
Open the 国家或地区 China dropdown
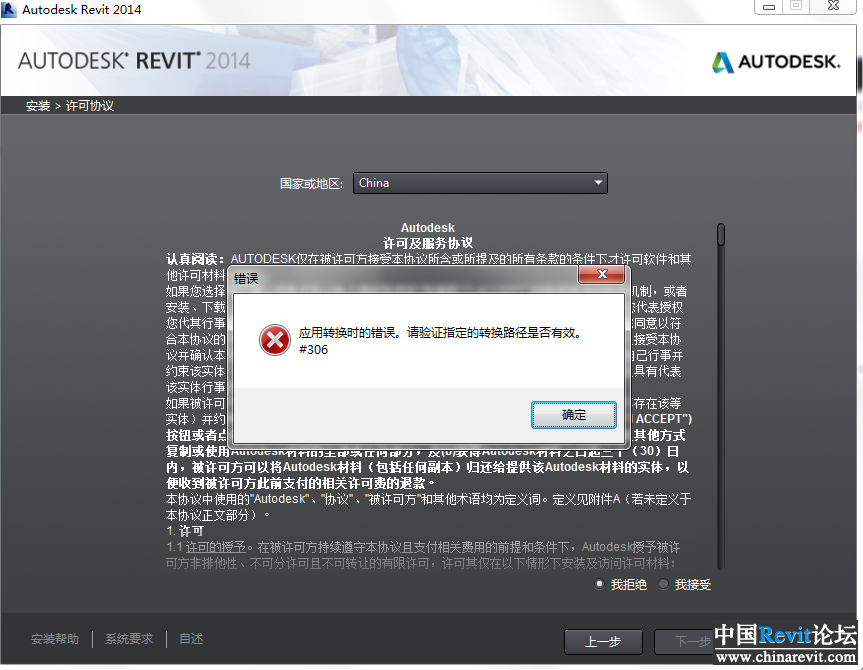point(480,183)
